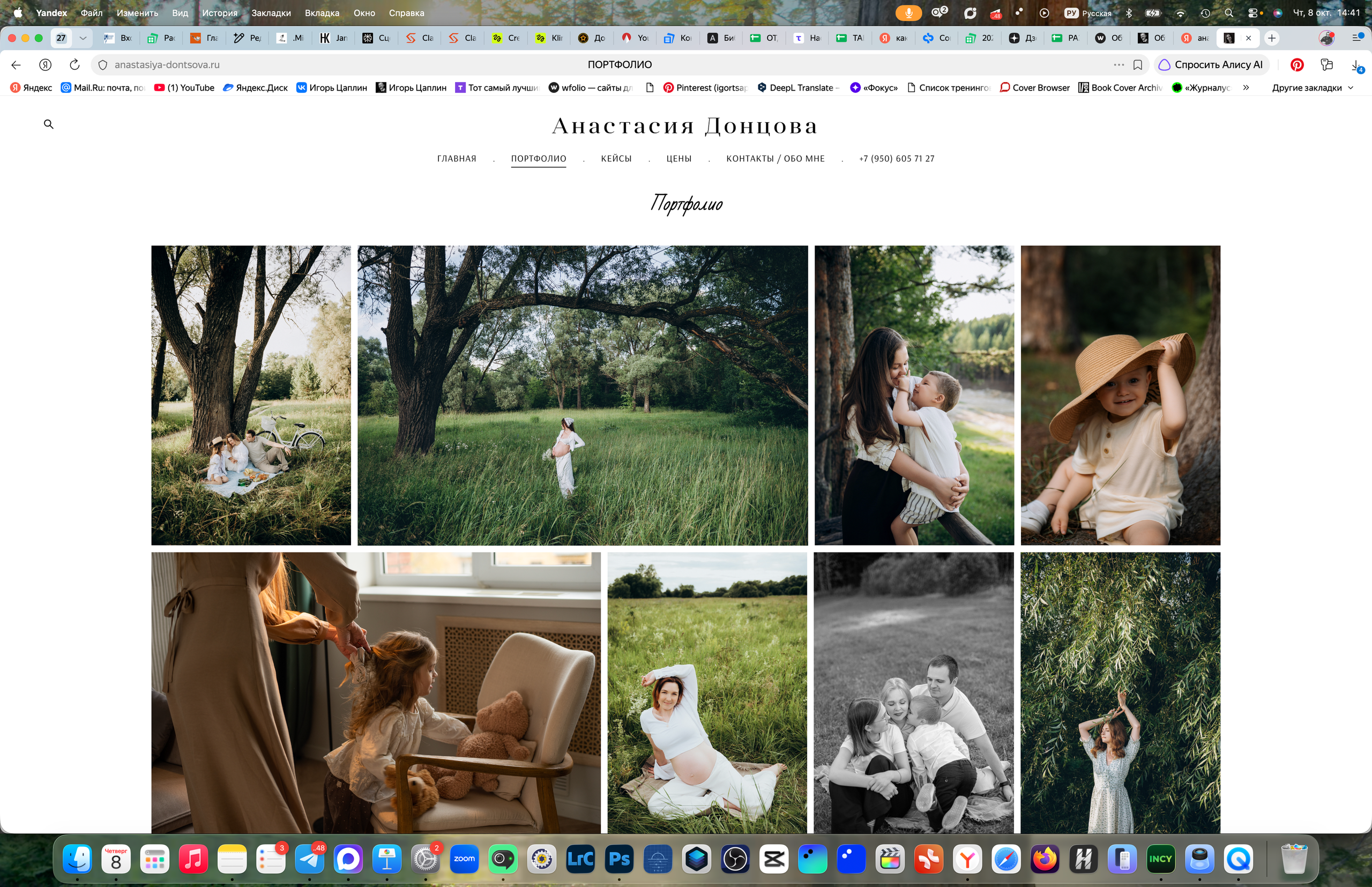The image size is (1372, 887).
Task: Click the phone number +7 (950) 605 71 27
Action: [896, 159]
